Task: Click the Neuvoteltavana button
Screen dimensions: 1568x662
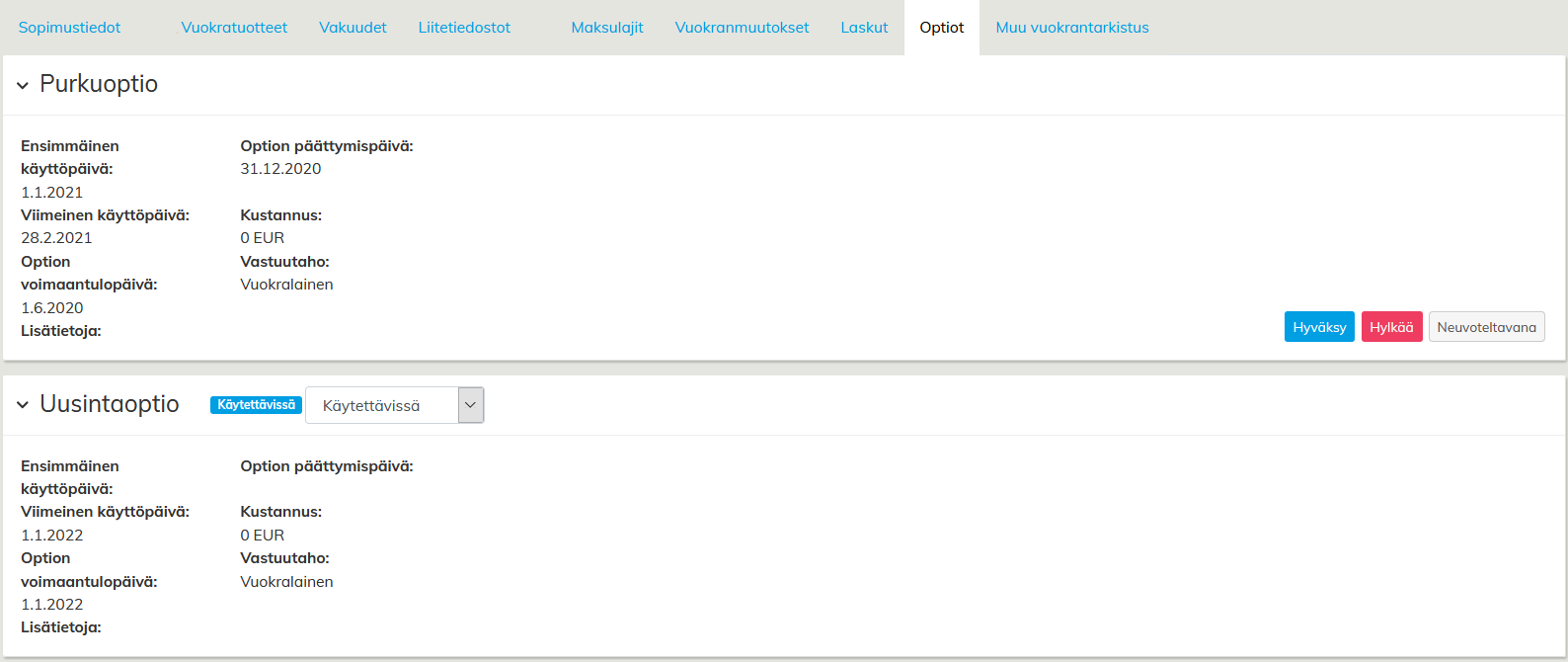Action: (x=1486, y=327)
